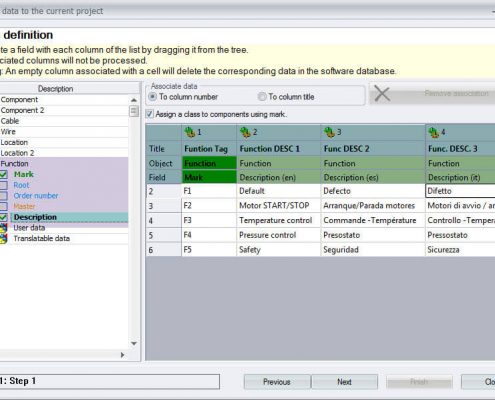Check the Order number field checkbox
Image resolution: width=495 pixels, height=400 pixels.
coord(3,196)
